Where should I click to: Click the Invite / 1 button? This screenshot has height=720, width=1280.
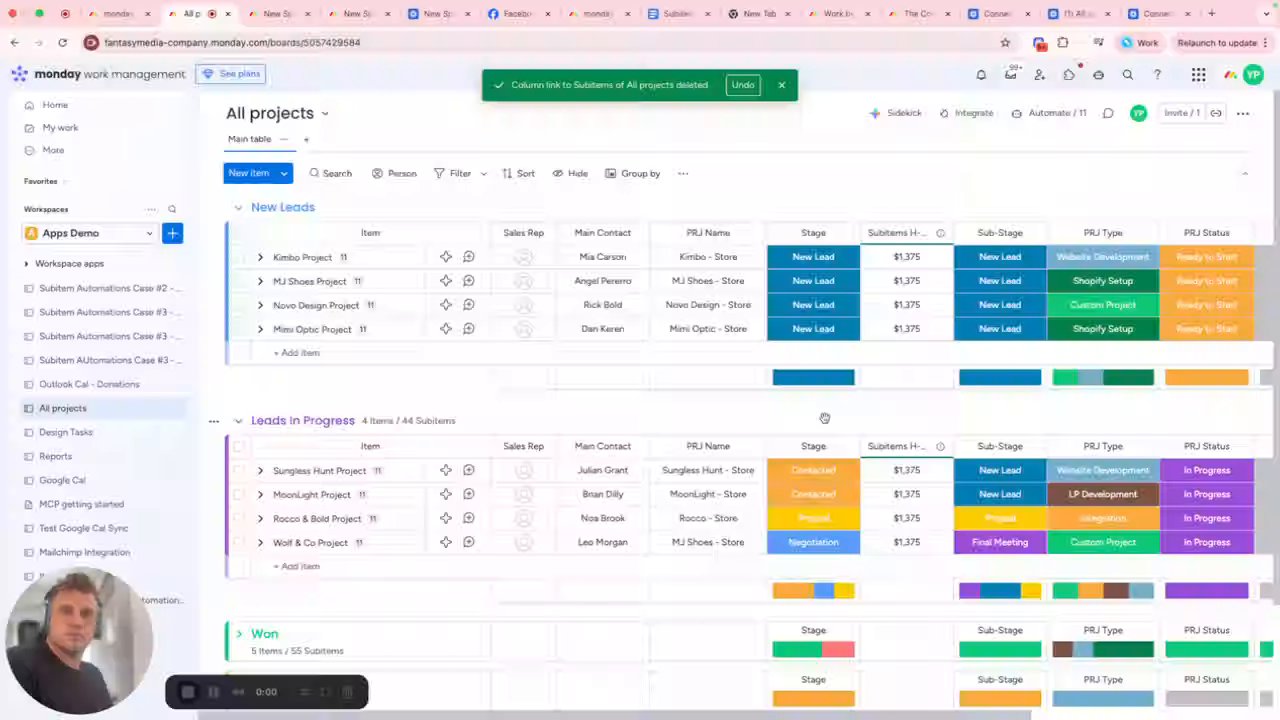pos(1181,113)
